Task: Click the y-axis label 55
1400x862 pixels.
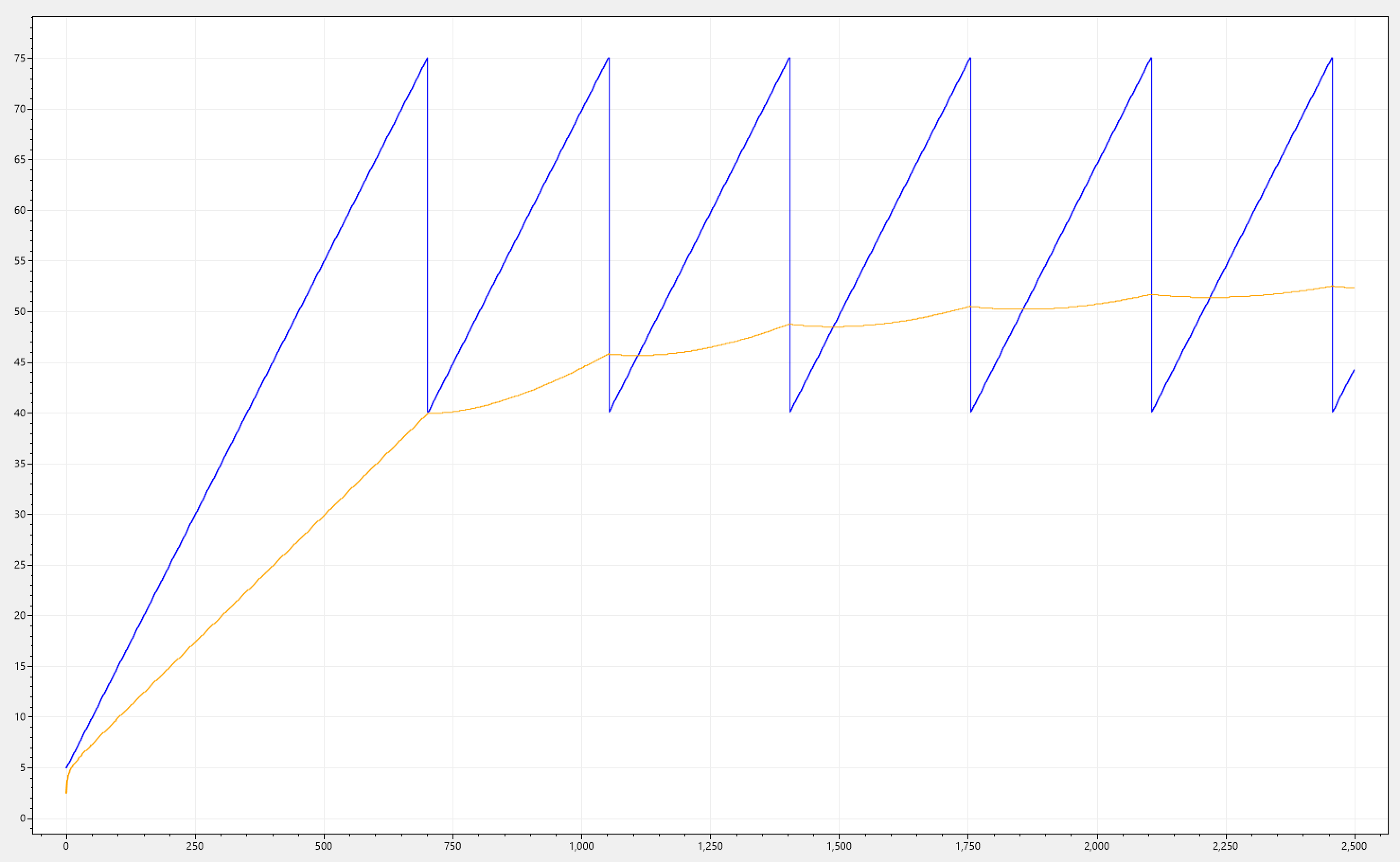Action: pyautogui.click(x=20, y=261)
